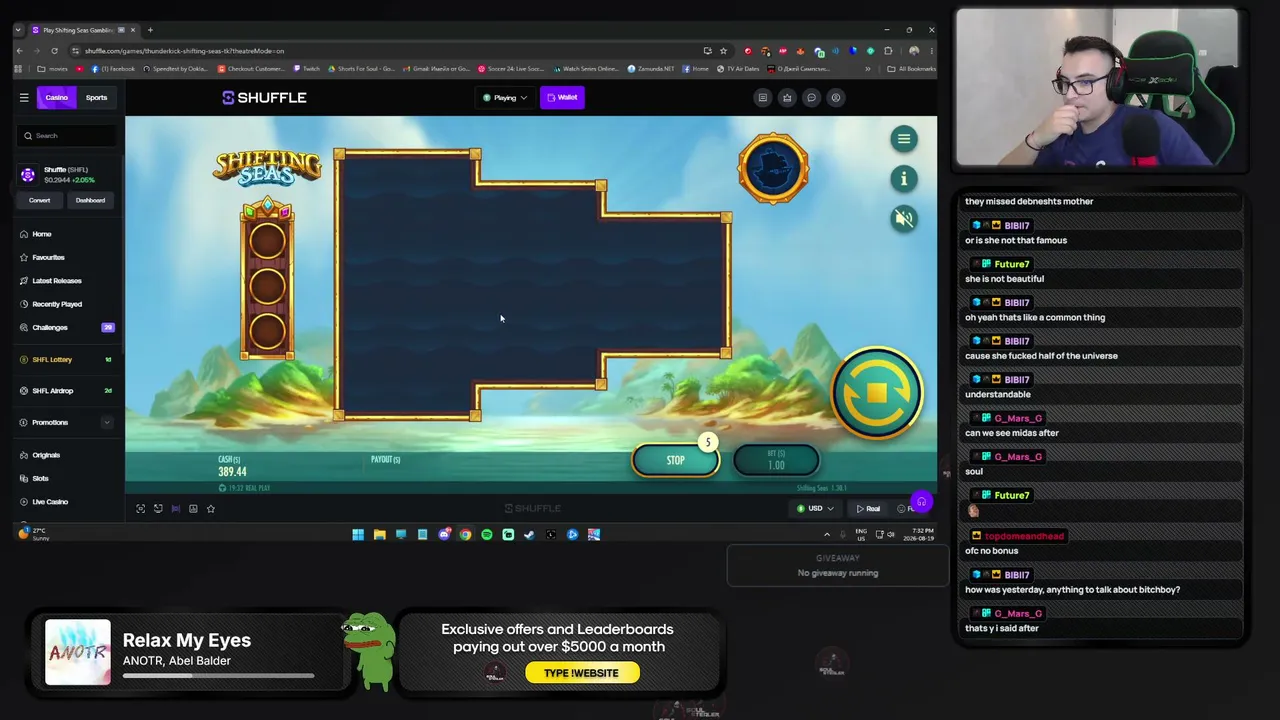Viewport: 1280px width, 720px height.
Task: Open File Explorer from taskbar
Action: (380, 535)
